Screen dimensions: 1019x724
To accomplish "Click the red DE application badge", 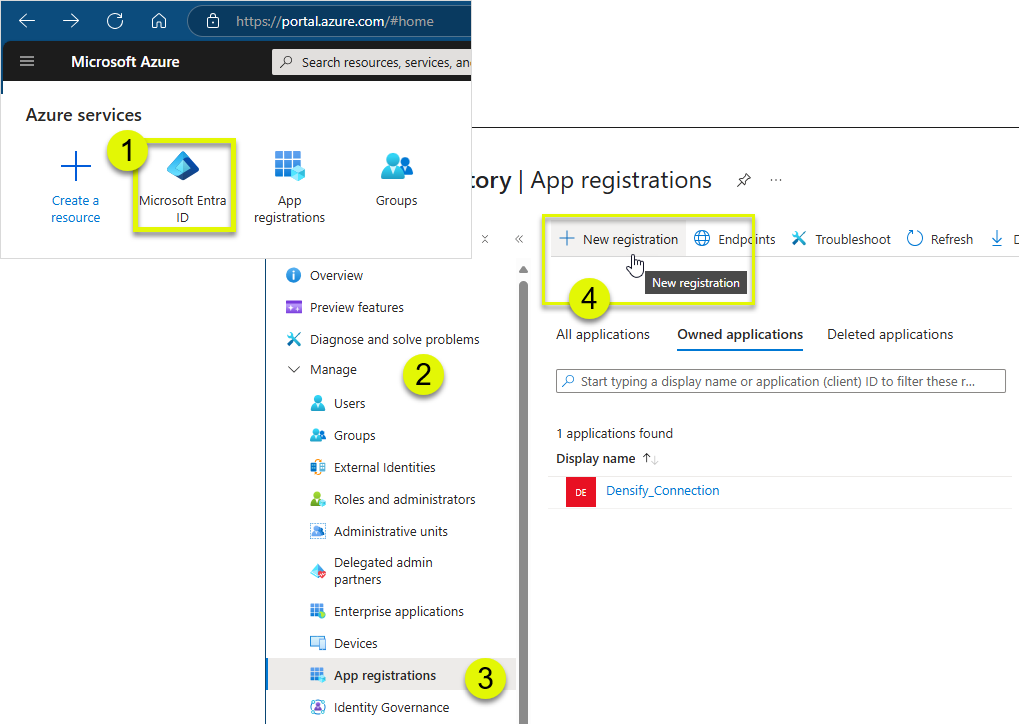I will (x=581, y=492).
